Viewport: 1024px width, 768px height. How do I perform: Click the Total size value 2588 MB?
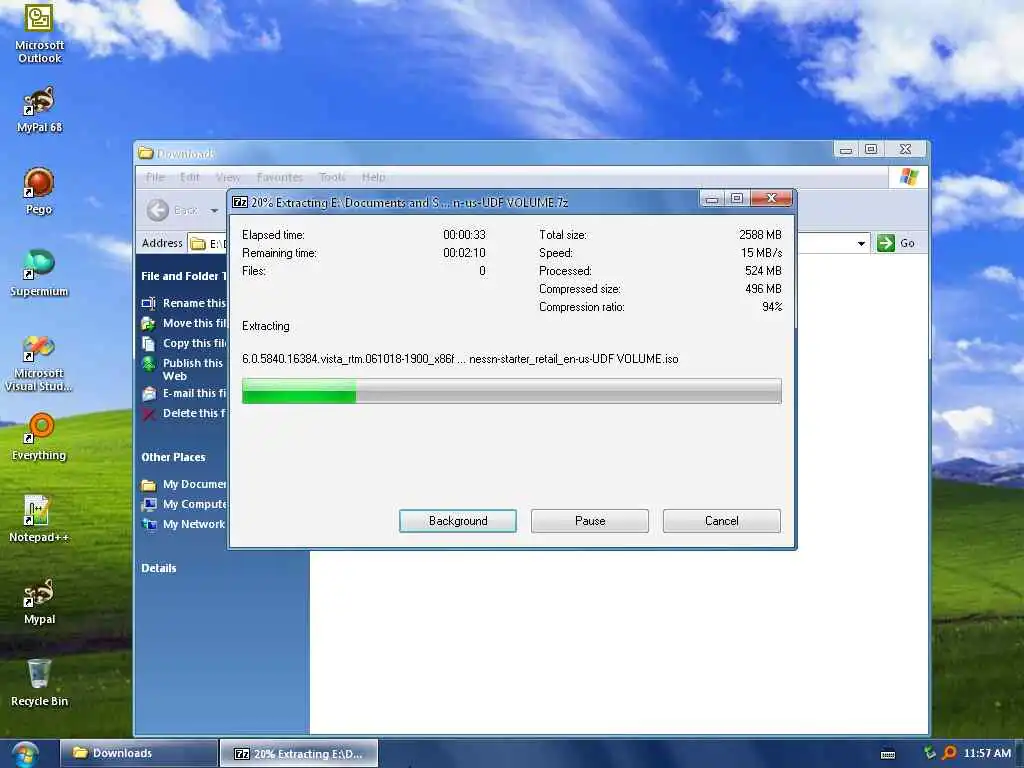coord(760,234)
